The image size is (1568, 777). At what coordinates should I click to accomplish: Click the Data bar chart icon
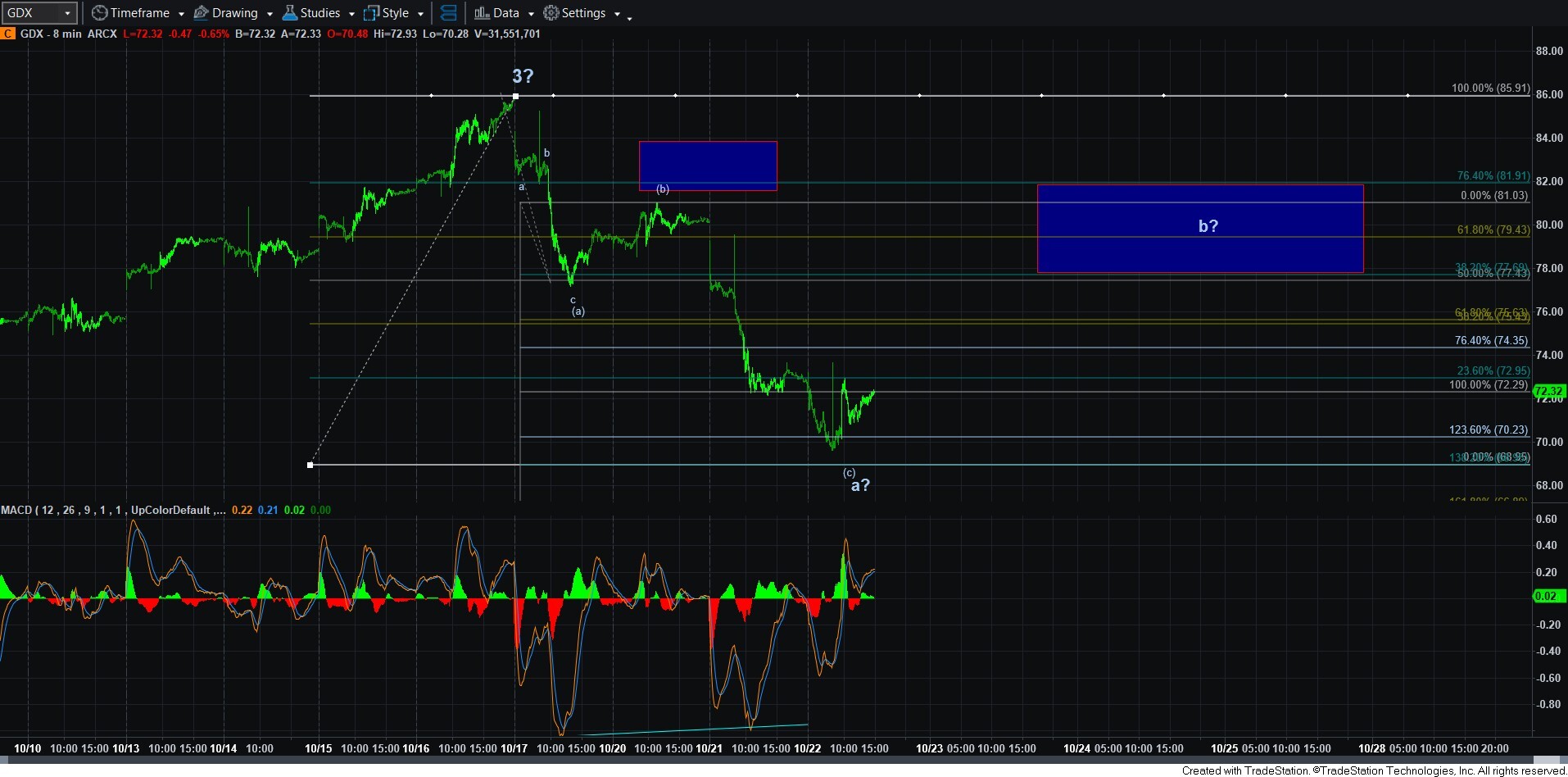click(x=482, y=13)
